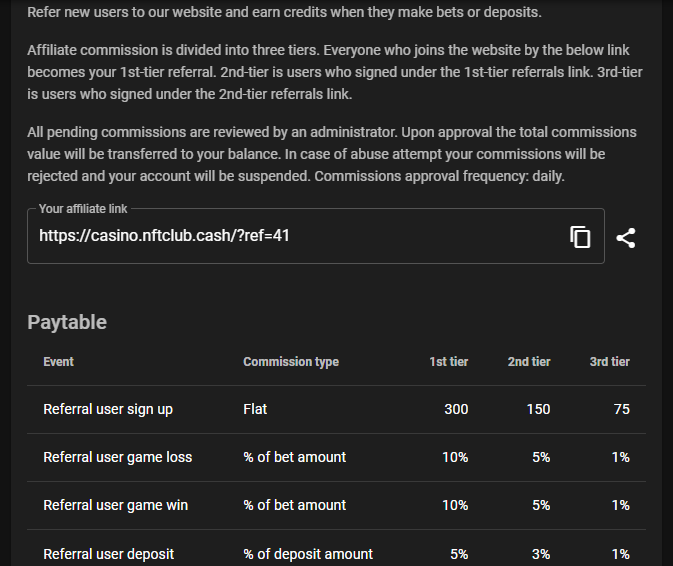Select the Referral user game win row
The width and height of the screenshot is (673, 566).
click(x=336, y=505)
